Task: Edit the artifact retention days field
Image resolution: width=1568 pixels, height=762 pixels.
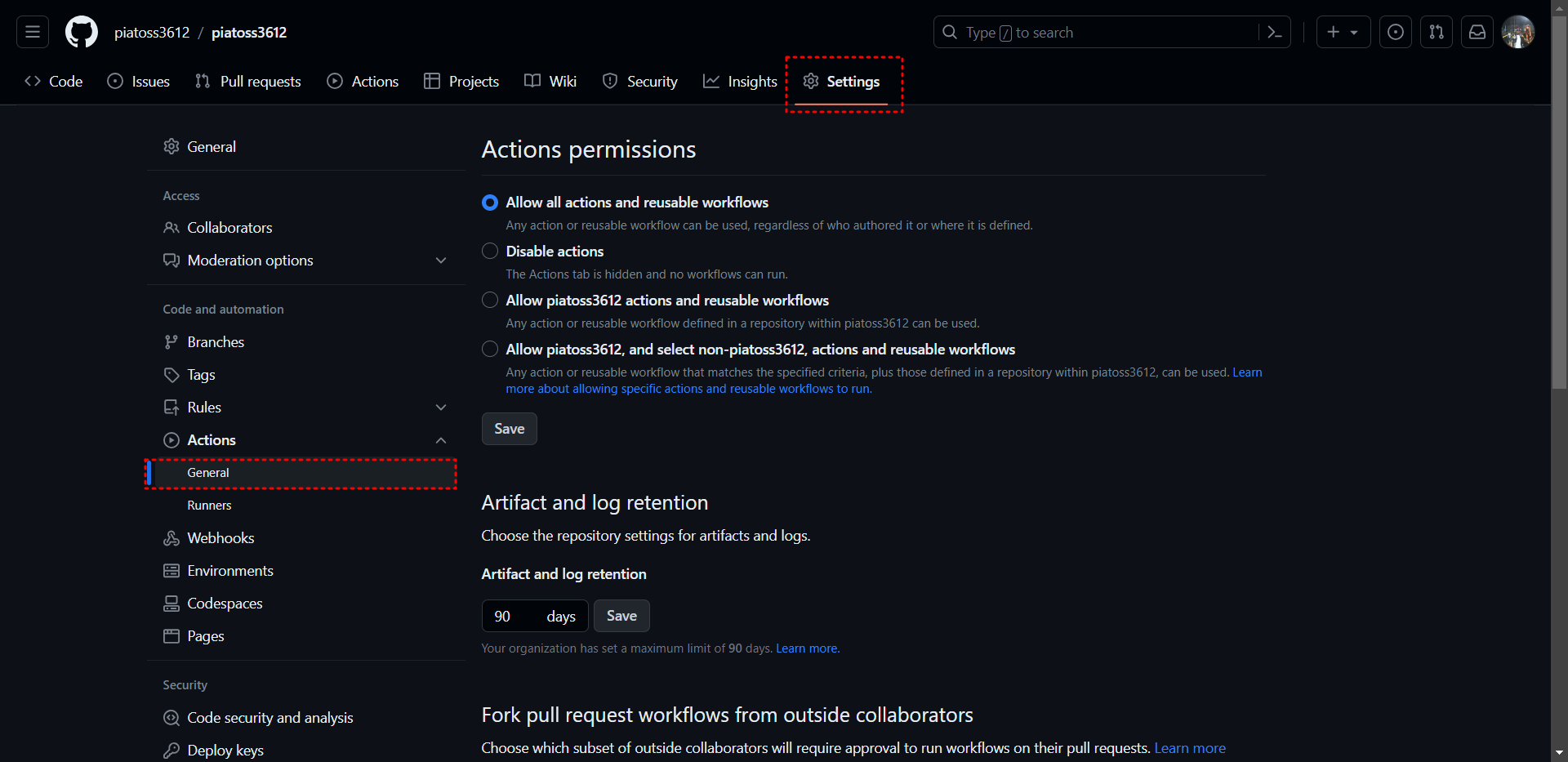Action: pos(535,616)
